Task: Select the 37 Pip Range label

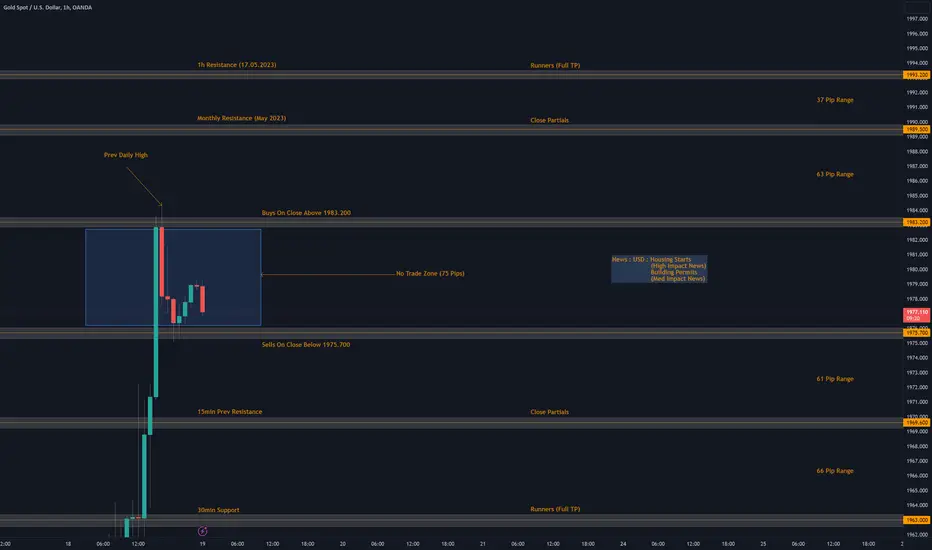Action: pos(835,100)
